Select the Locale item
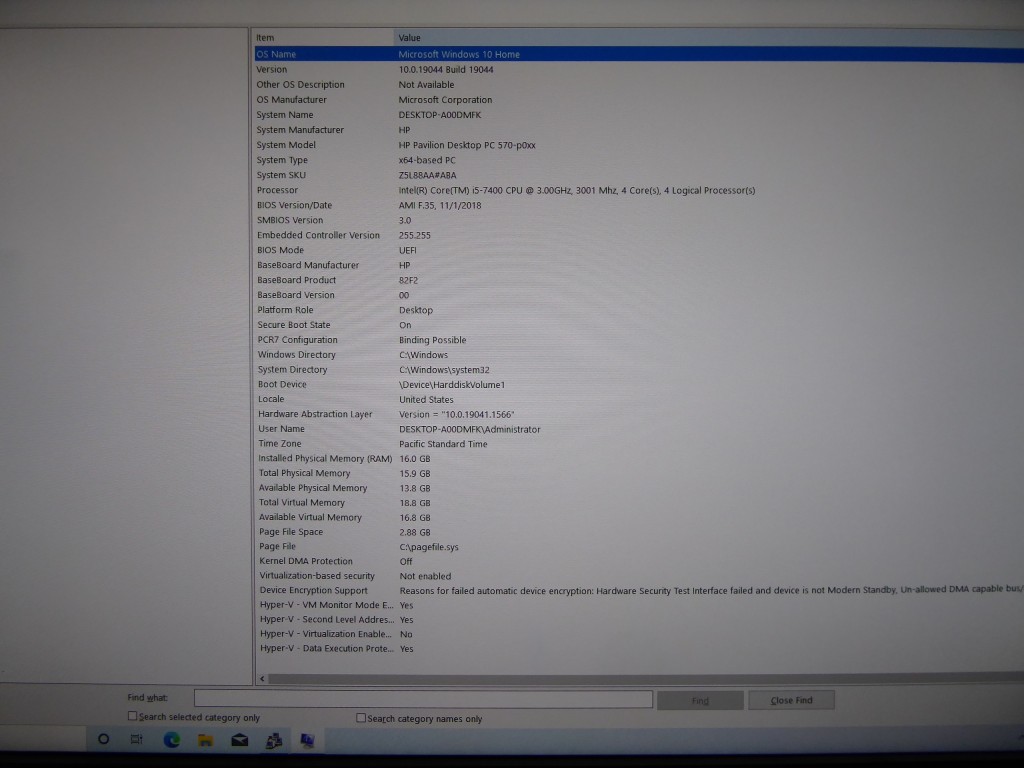The image size is (1024, 768). coord(271,399)
